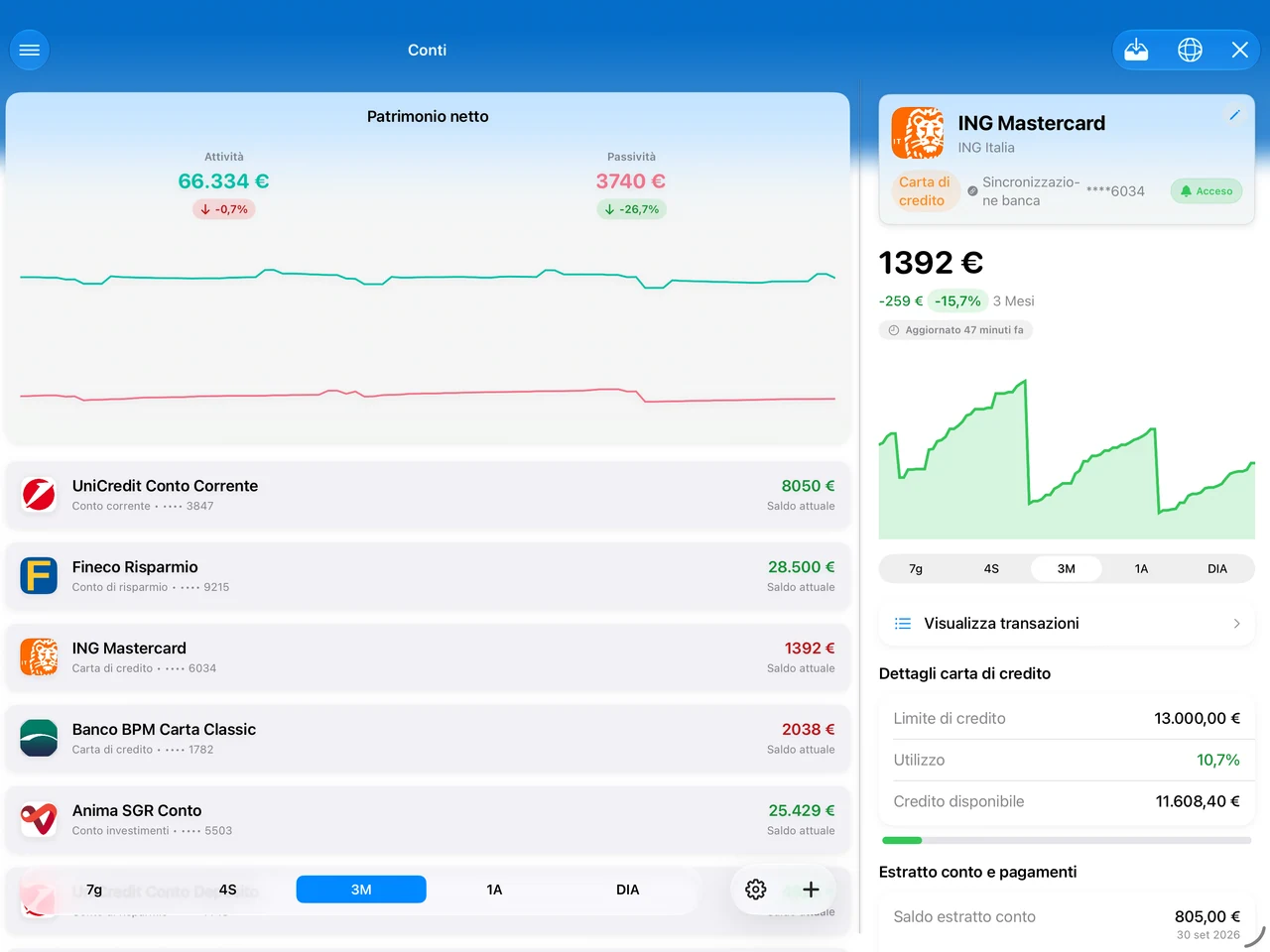Switch card chart to DIA

point(1217,568)
